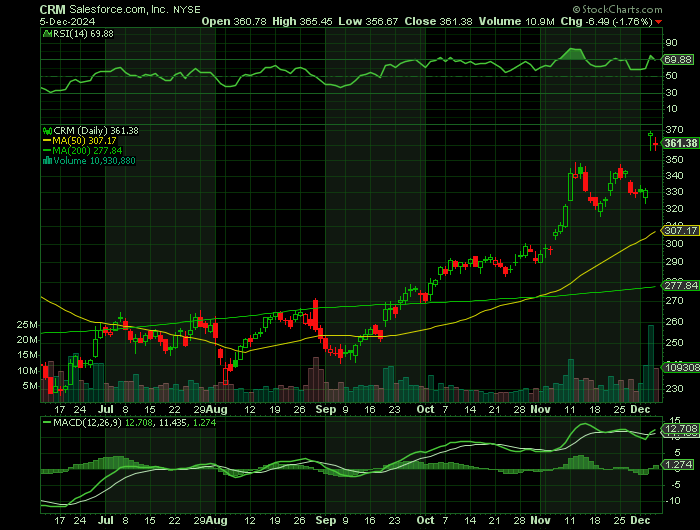Click the Sep label on price chart axis
700x530 pixels.
pyautogui.click(x=325, y=409)
